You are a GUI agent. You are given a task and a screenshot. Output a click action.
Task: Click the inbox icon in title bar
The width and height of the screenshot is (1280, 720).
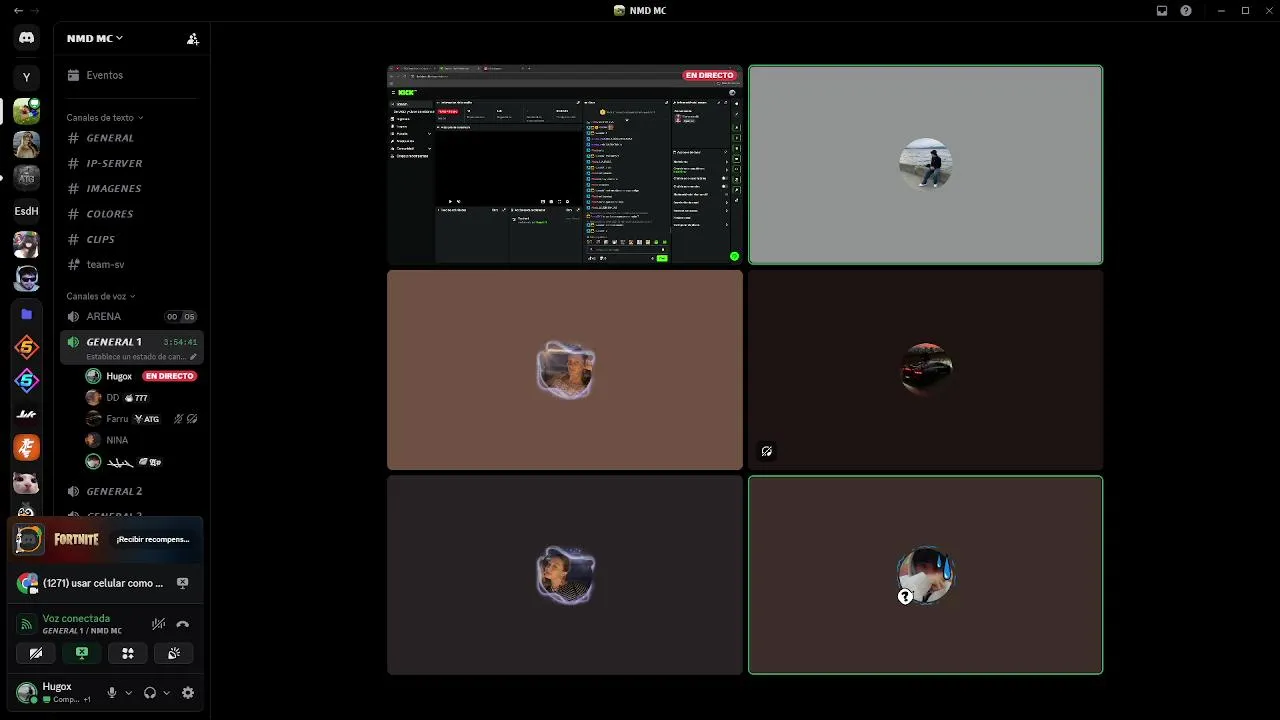coord(1162,11)
